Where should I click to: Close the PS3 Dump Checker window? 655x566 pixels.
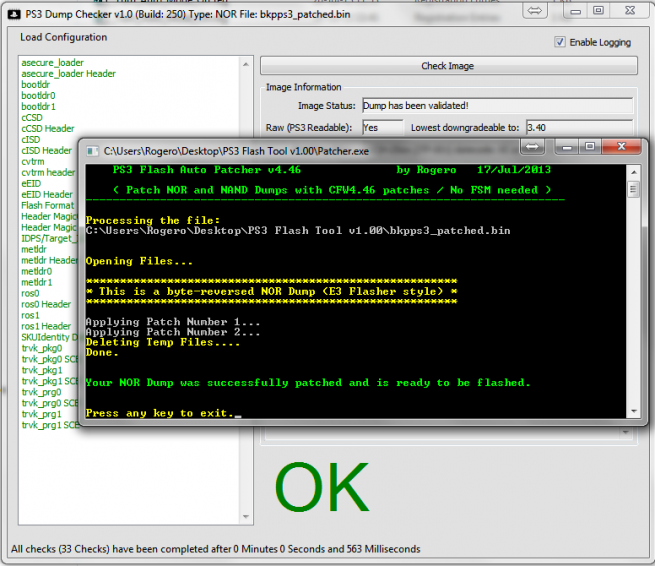click(630, 11)
